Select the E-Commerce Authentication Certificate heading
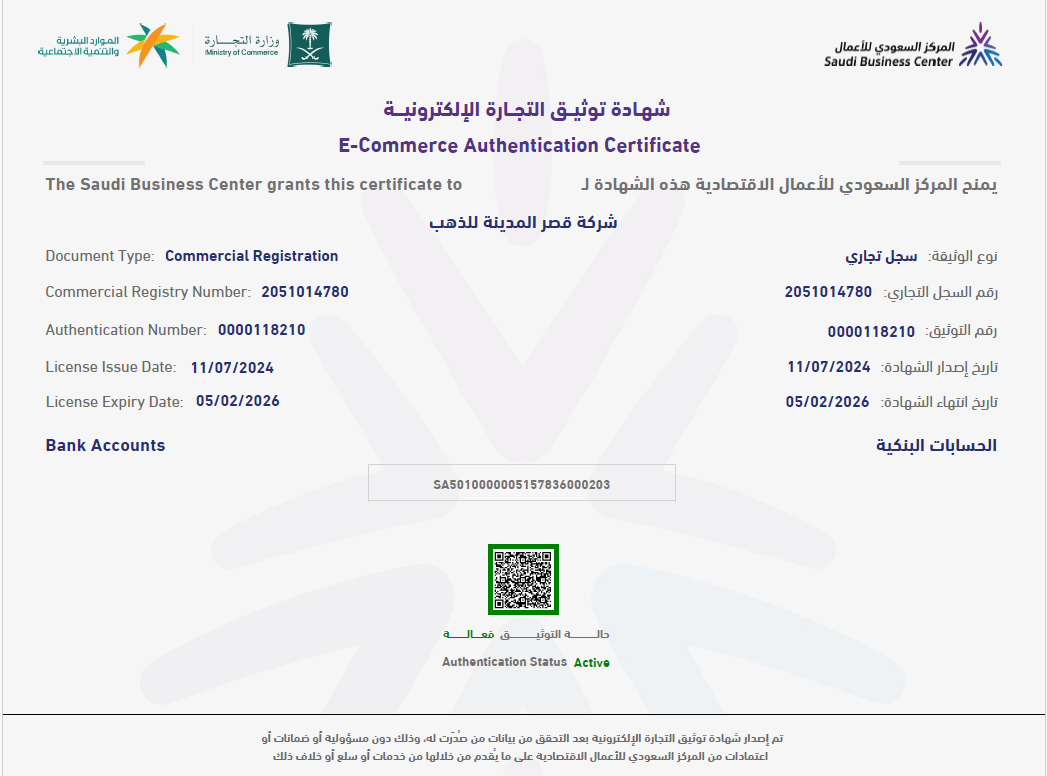This screenshot has width=1047, height=776. pos(523,145)
